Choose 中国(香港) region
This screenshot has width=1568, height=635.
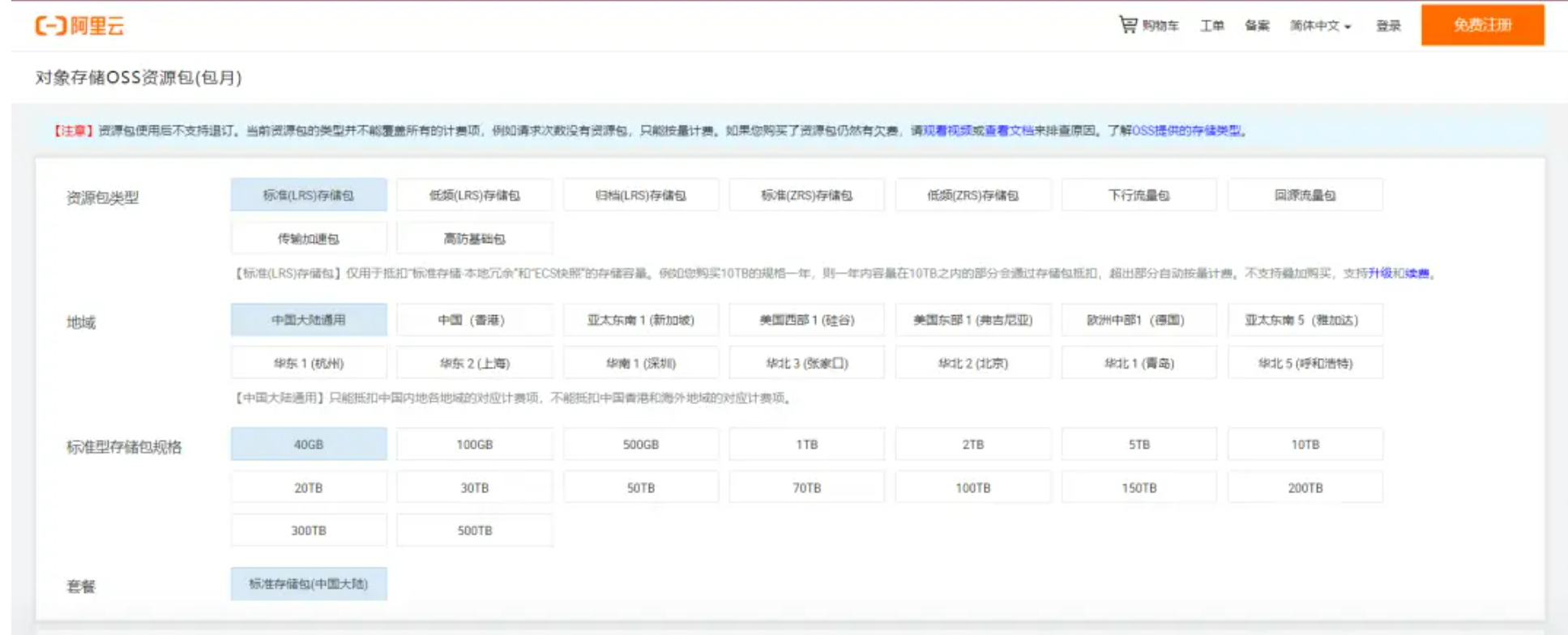point(475,320)
